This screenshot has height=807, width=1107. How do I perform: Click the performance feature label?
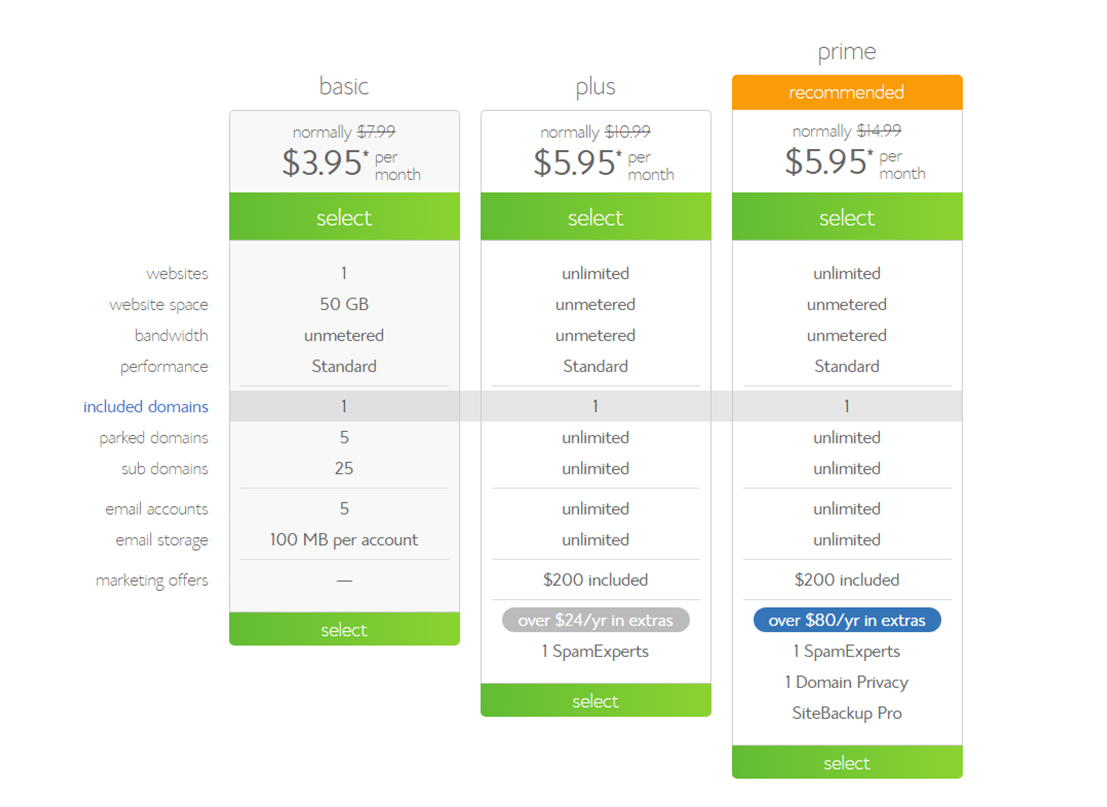[x=164, y=367]
